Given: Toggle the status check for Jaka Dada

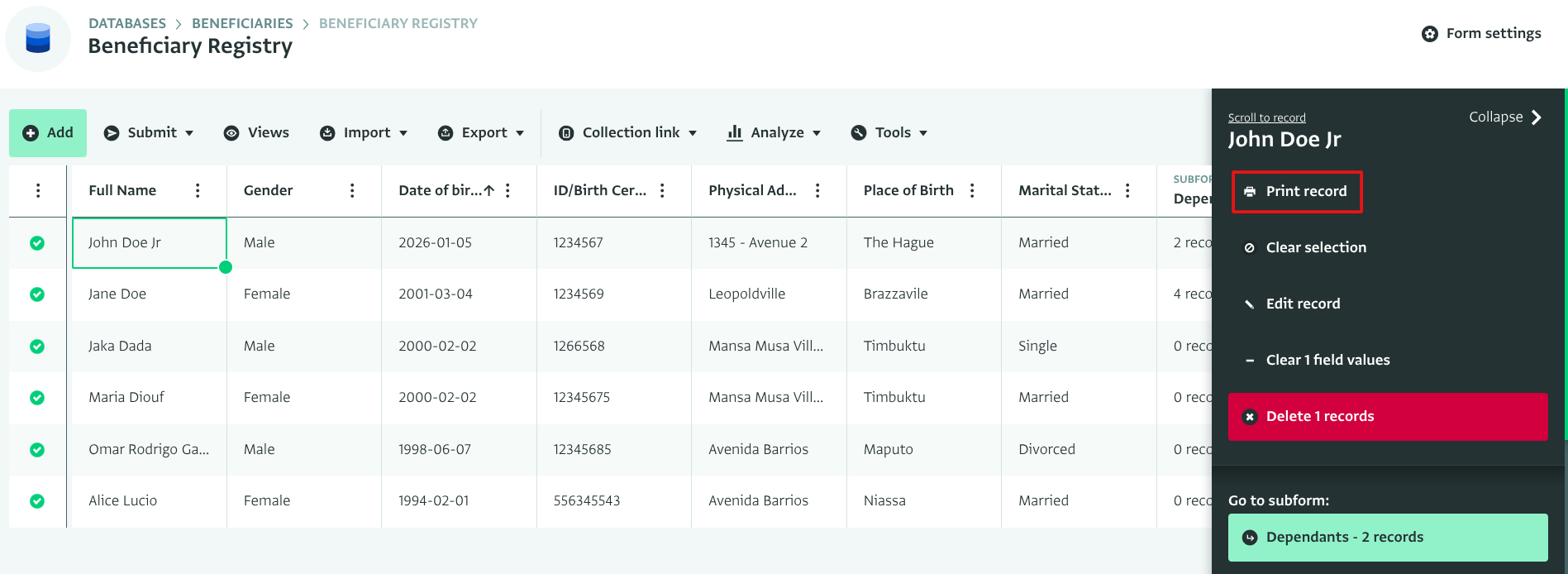Looking at the screenshot, I should [x=37, y=347].
